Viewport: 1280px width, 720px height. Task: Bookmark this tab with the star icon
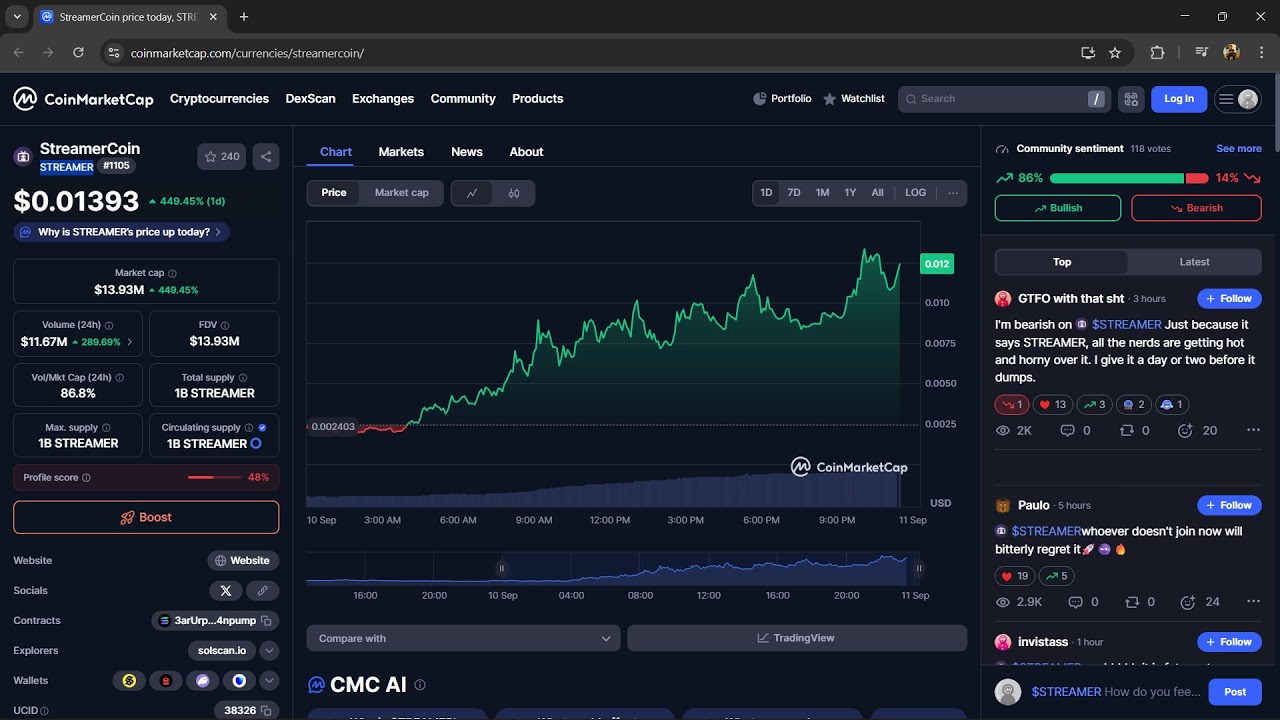[x=1115, y=53]
